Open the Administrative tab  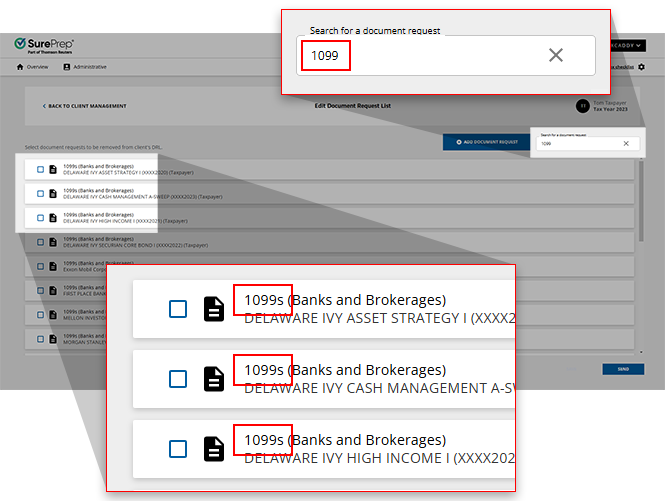(85, 67)
